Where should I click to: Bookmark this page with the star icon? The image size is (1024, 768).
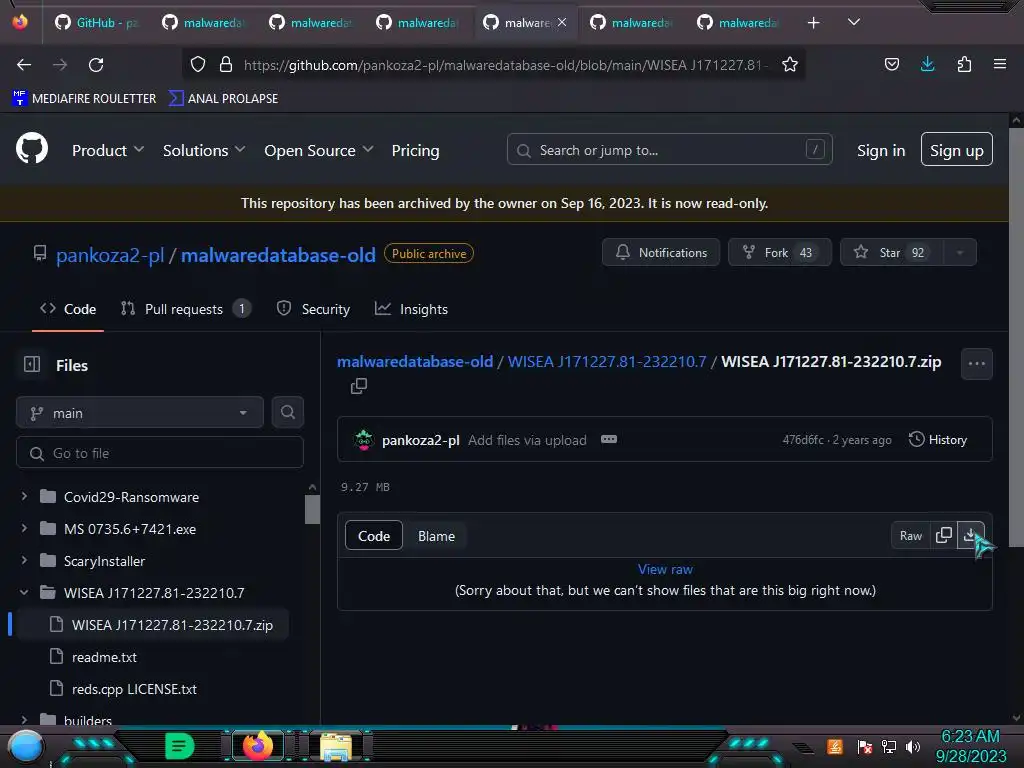point(790,65)
